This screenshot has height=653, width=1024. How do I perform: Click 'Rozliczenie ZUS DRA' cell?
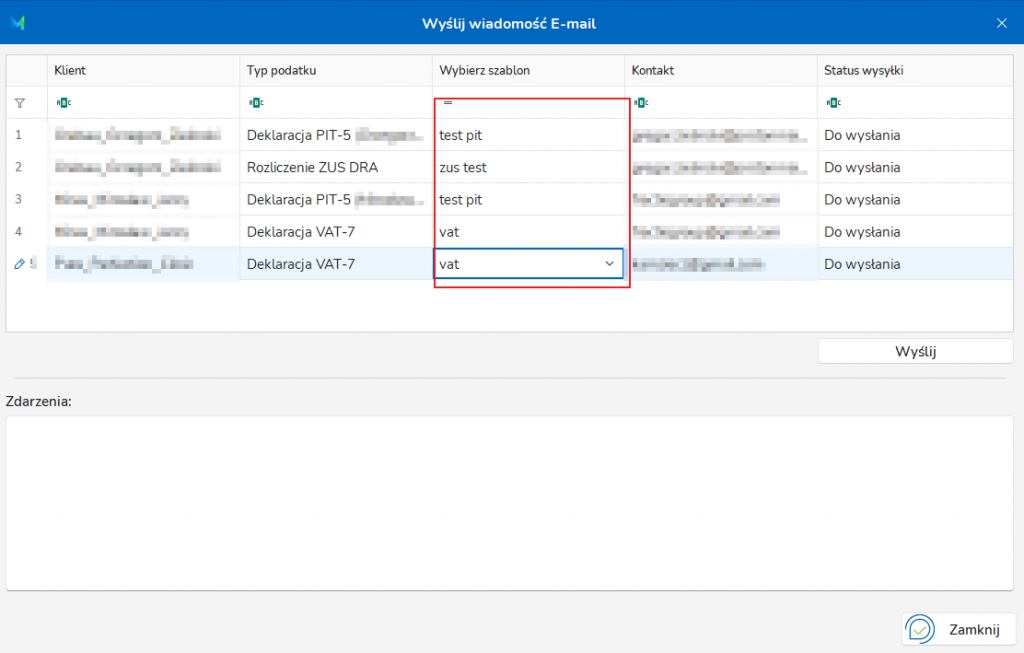[336, 167]
